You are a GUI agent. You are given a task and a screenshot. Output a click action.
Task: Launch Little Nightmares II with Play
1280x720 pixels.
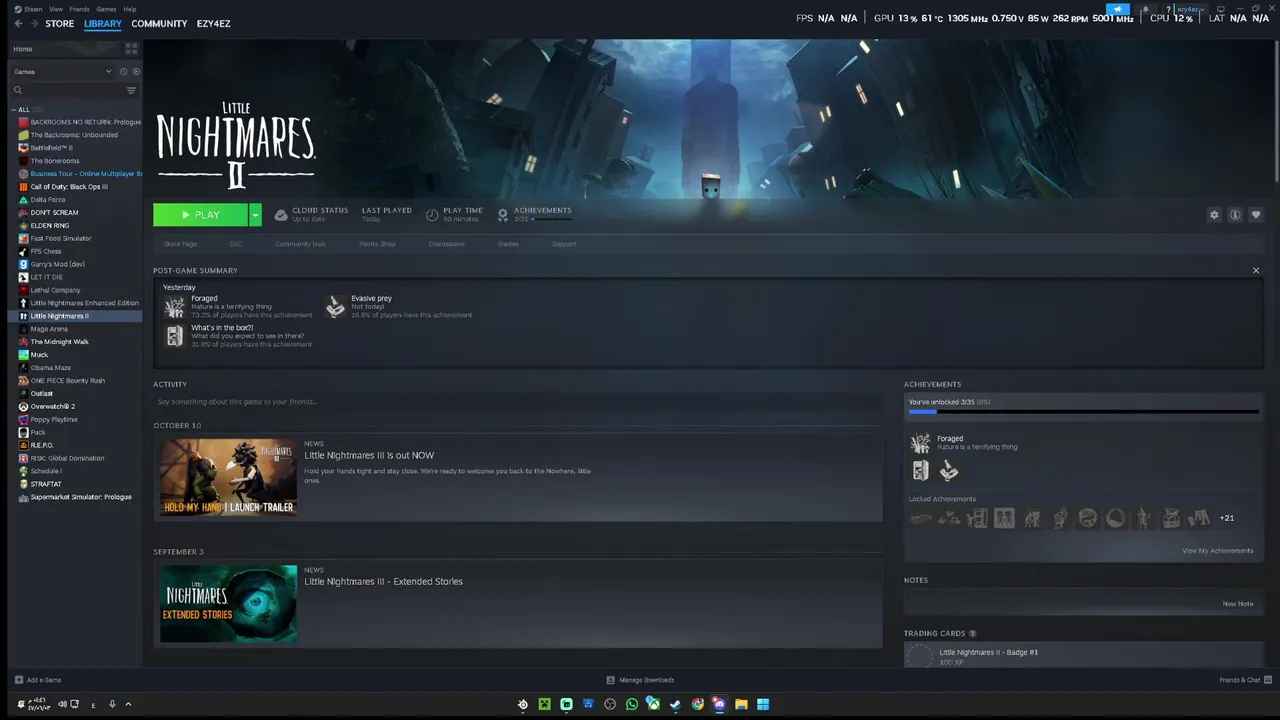200,215
